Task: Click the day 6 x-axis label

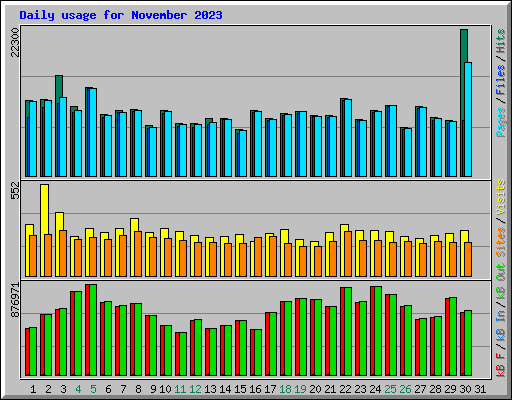Action: [108, 389]
